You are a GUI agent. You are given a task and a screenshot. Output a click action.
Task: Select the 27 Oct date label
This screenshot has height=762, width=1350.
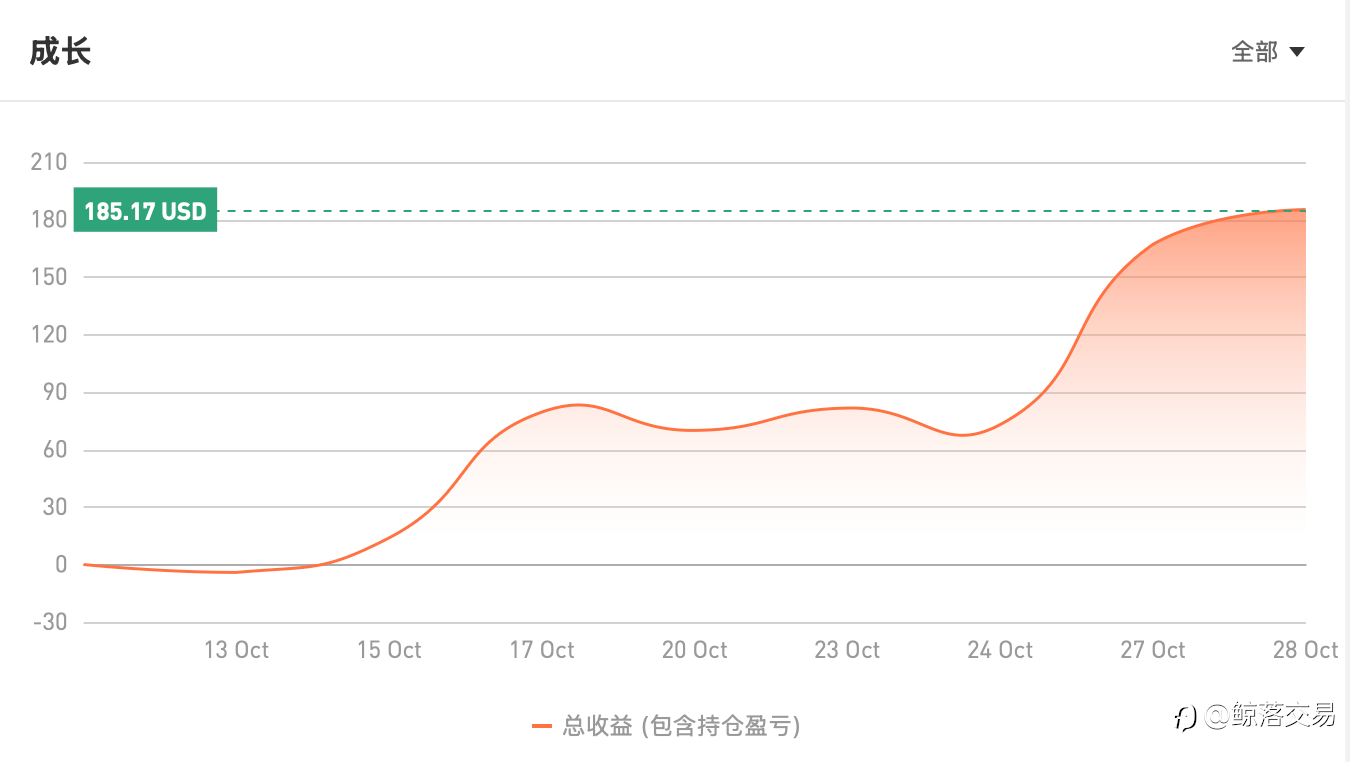[x=1153, y=650]
